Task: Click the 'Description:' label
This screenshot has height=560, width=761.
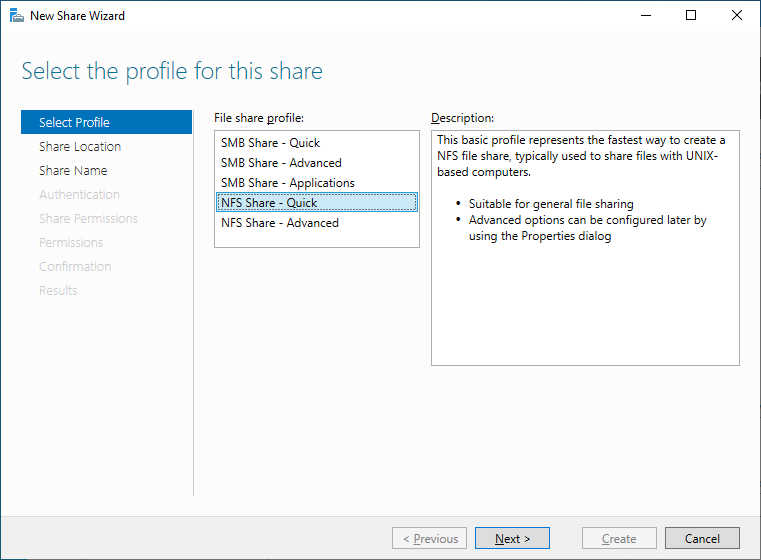Action: (462, 118)
